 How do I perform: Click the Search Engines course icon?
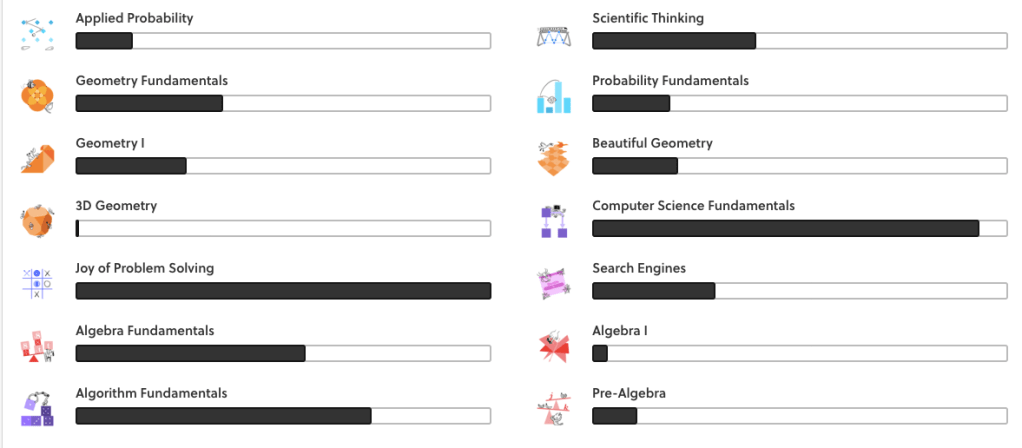click(553, 283)
